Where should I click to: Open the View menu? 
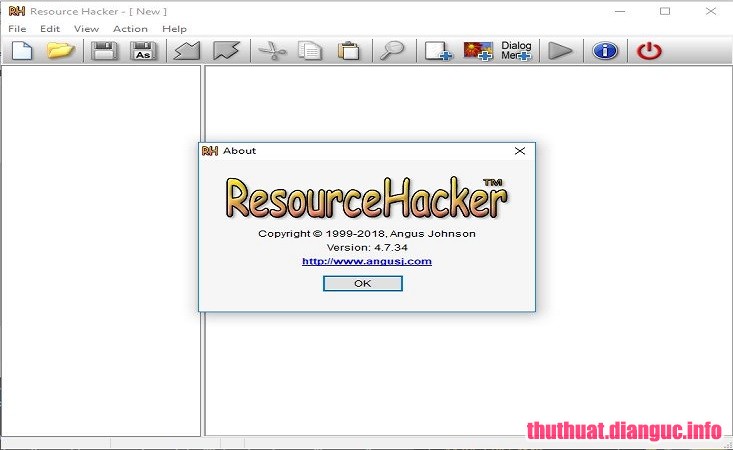click(86, 29)
